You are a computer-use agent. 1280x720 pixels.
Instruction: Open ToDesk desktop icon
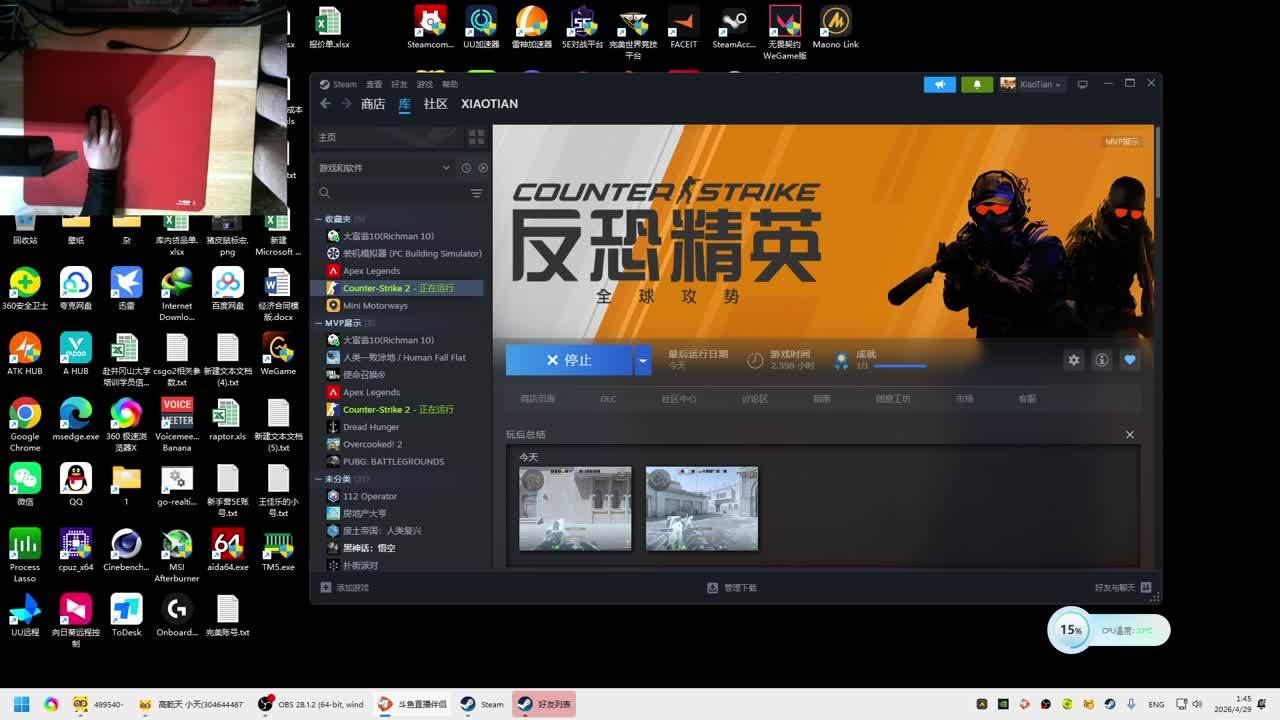[x=126, y=615]
